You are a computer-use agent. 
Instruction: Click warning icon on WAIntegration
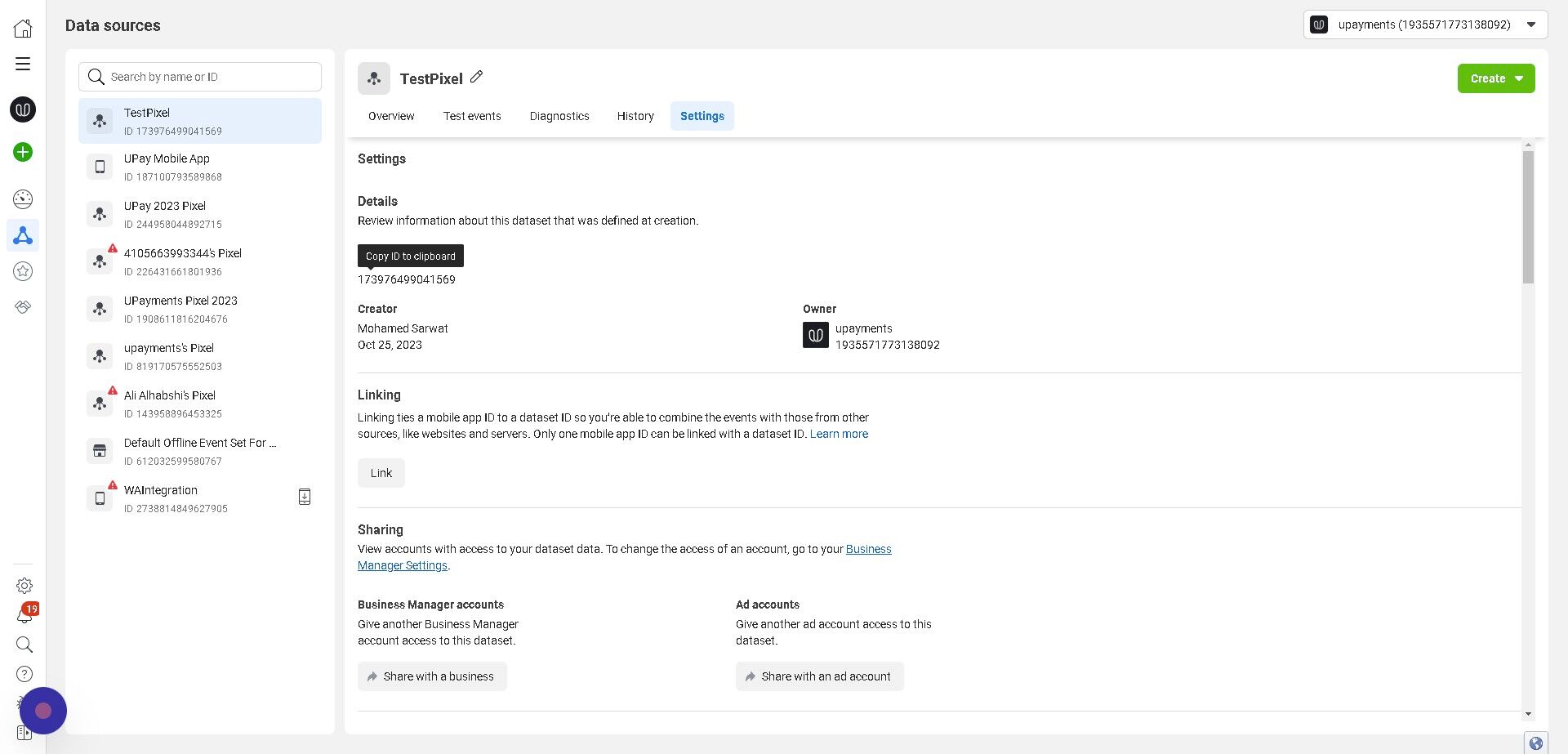(x=113, y=485)
